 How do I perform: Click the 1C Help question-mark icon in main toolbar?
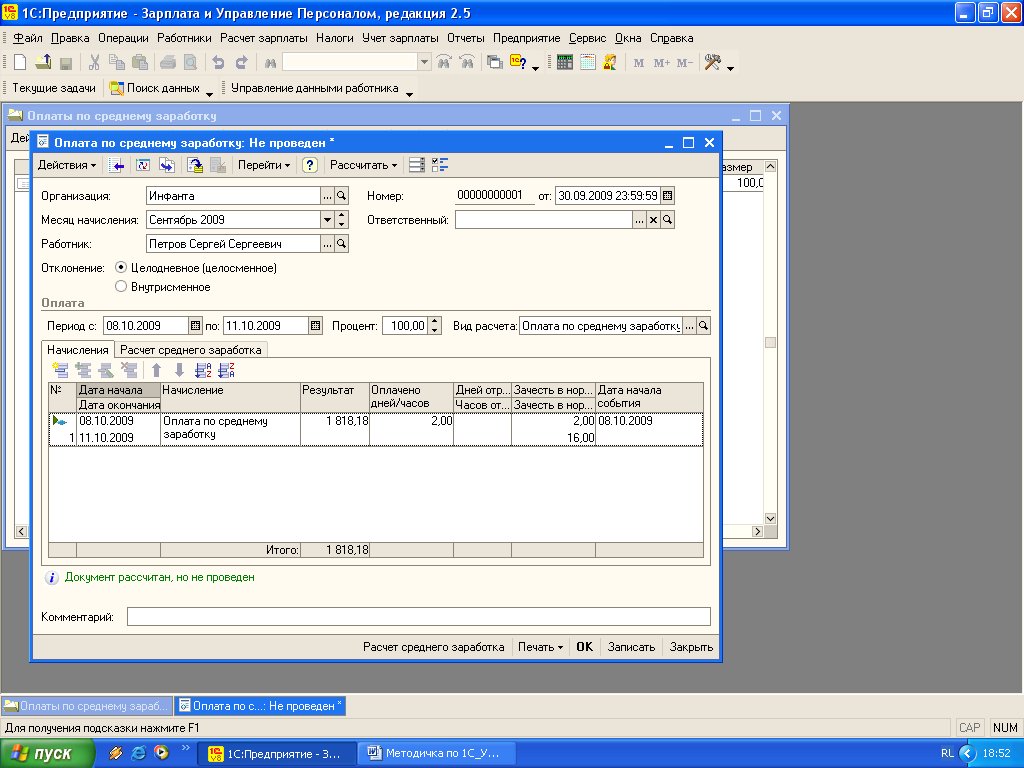pyautogui.click(x=519, y=62)
